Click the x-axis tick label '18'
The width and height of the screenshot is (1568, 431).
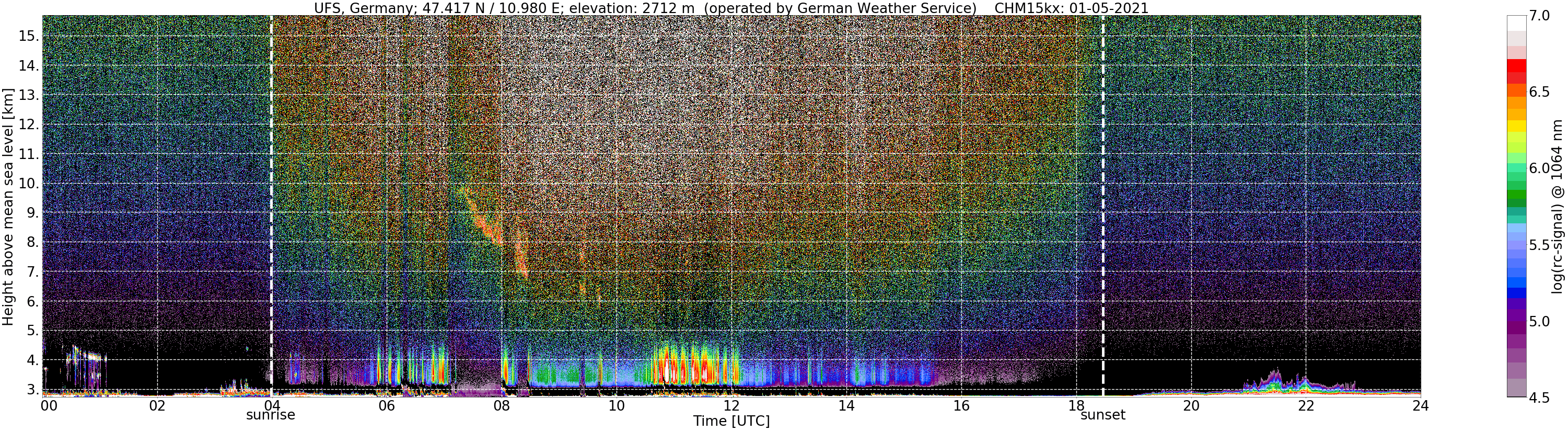pos(1076,405)
